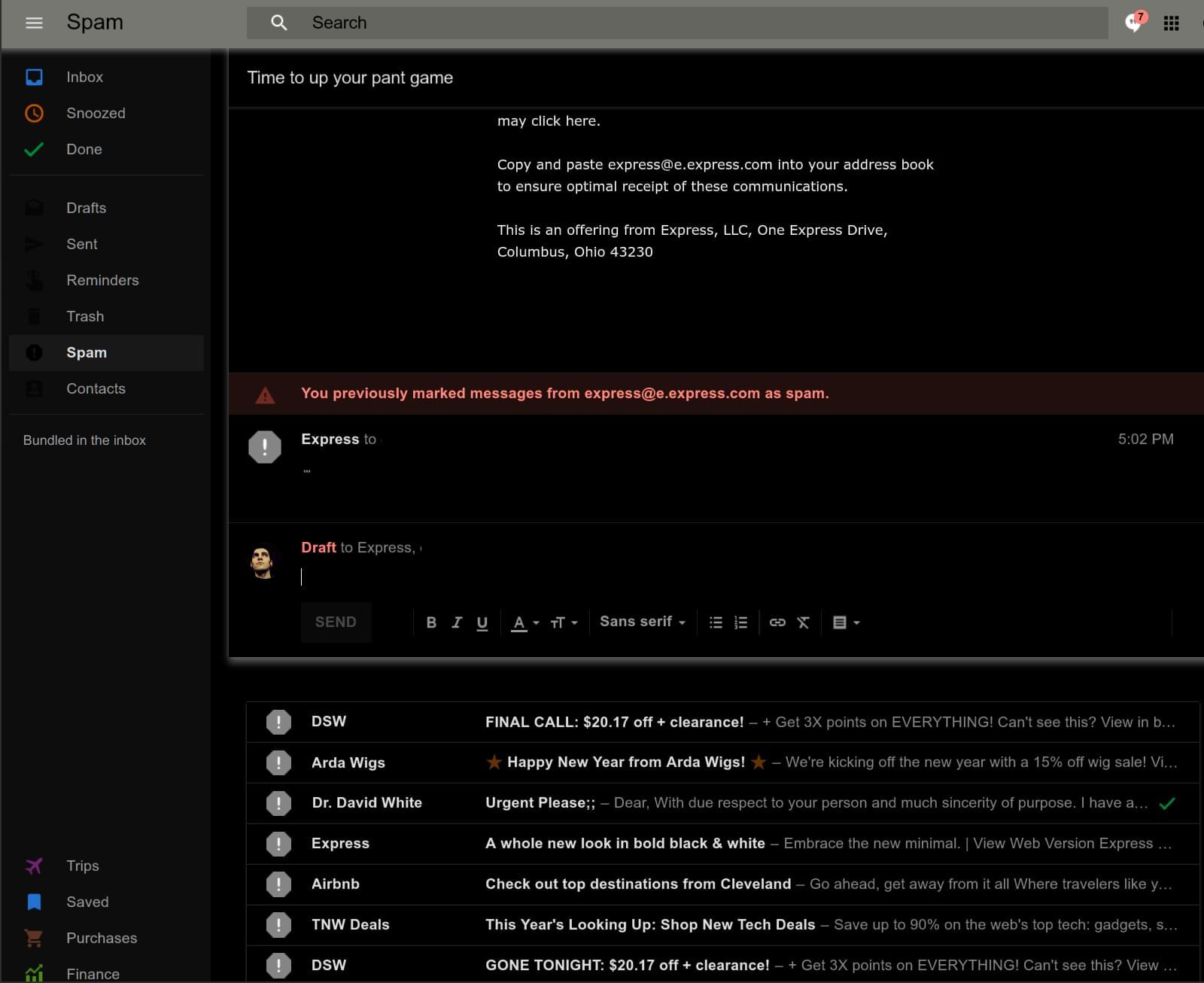Open Contacts from sidebar
This screenshot has width=1204, height=983.
[x=96, y=388]
